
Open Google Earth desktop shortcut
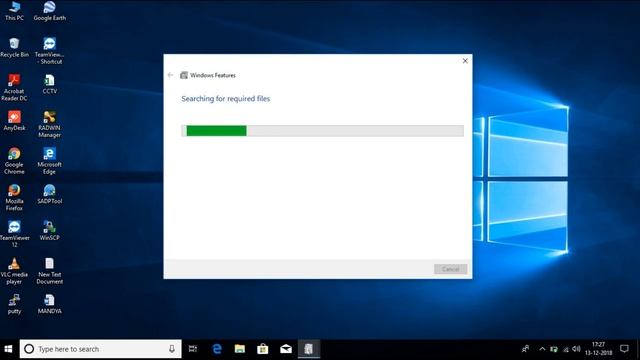[49, 11]
